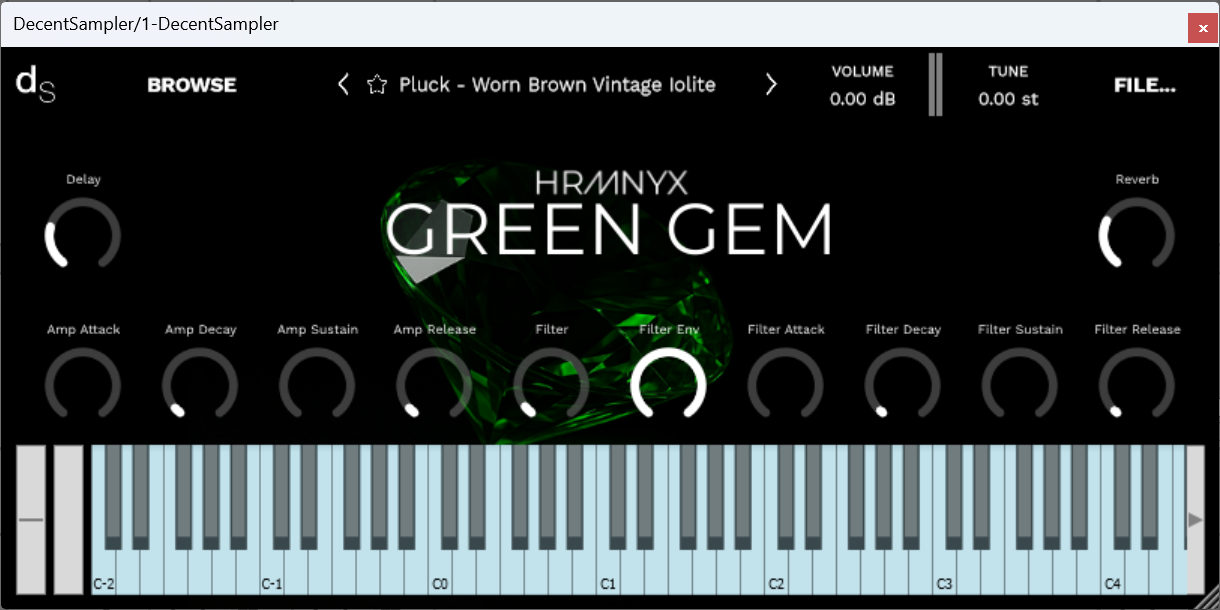Open the FILE... menu

pos(1145,85)
